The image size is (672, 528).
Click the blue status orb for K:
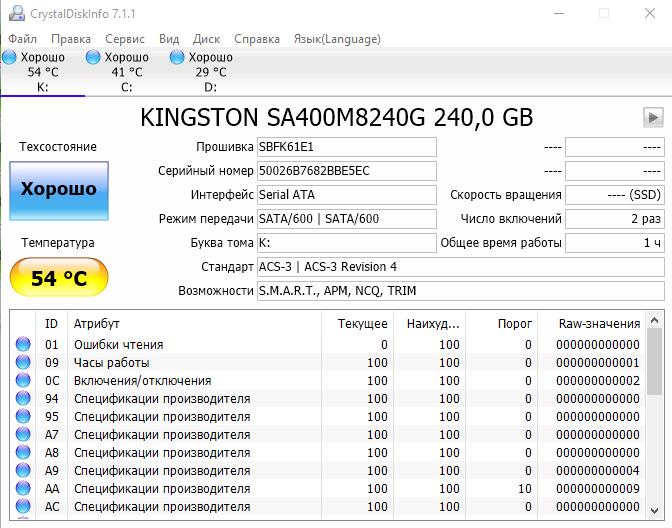[x=9, y=57]
